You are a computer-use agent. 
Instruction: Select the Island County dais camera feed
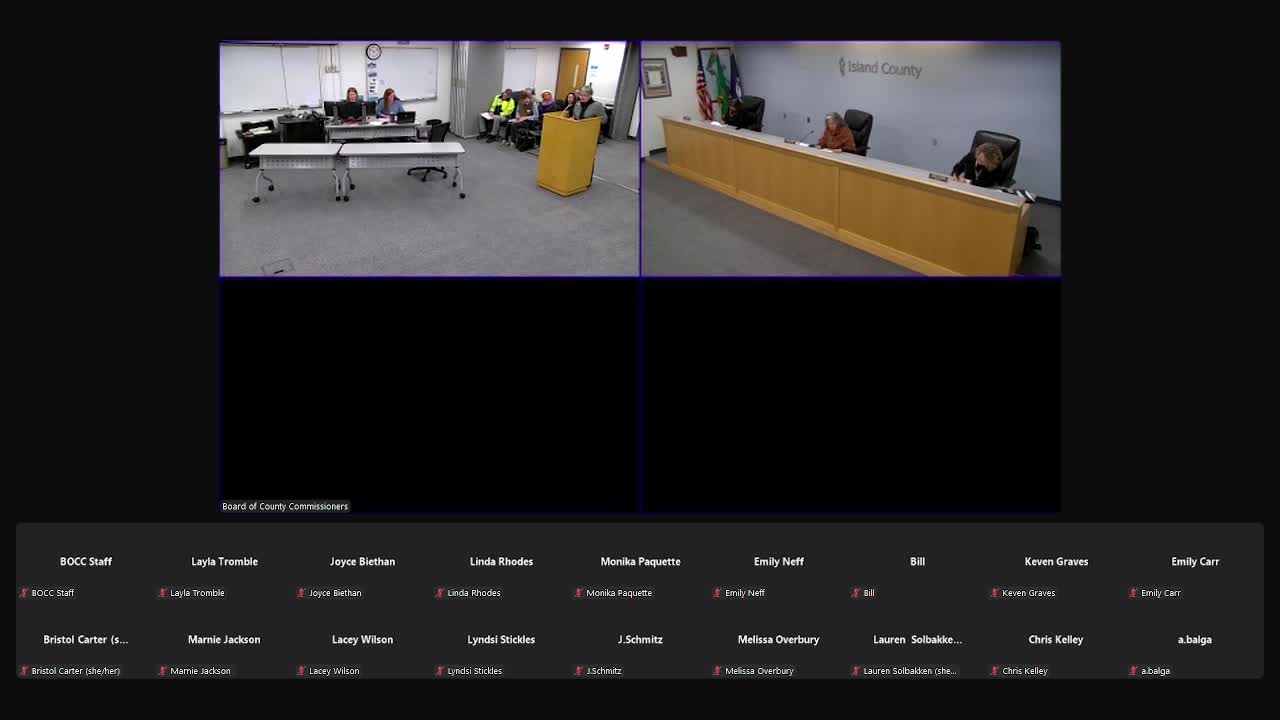pos(850,159)
